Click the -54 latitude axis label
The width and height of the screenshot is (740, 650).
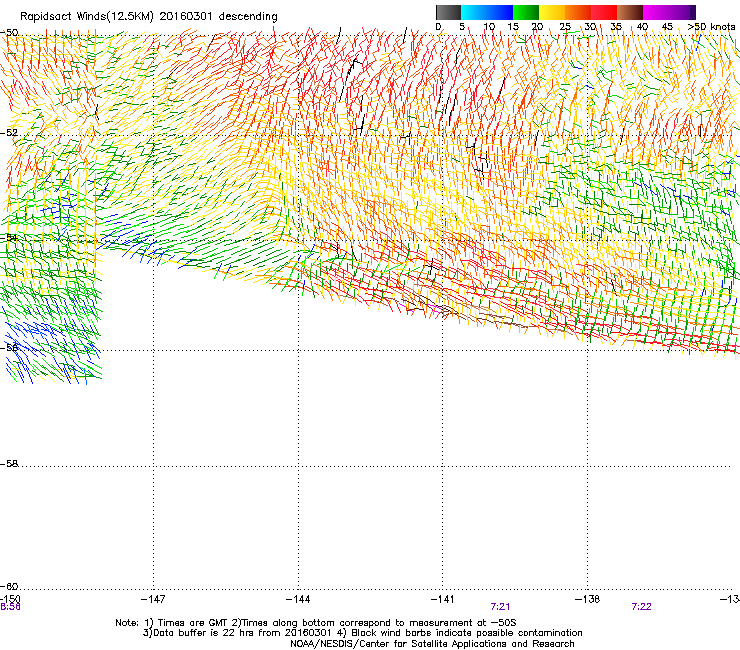click(9, 237)
